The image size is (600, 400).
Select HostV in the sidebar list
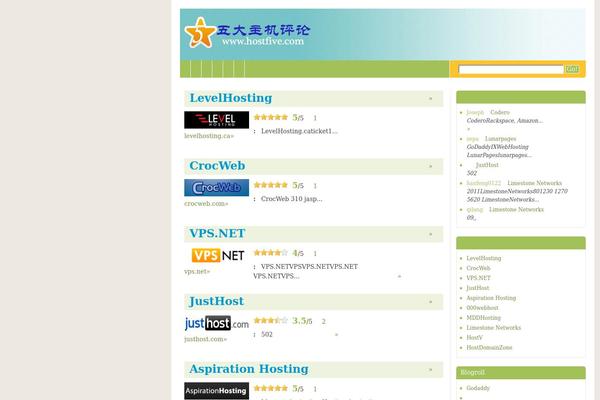[x=474, y=338]
